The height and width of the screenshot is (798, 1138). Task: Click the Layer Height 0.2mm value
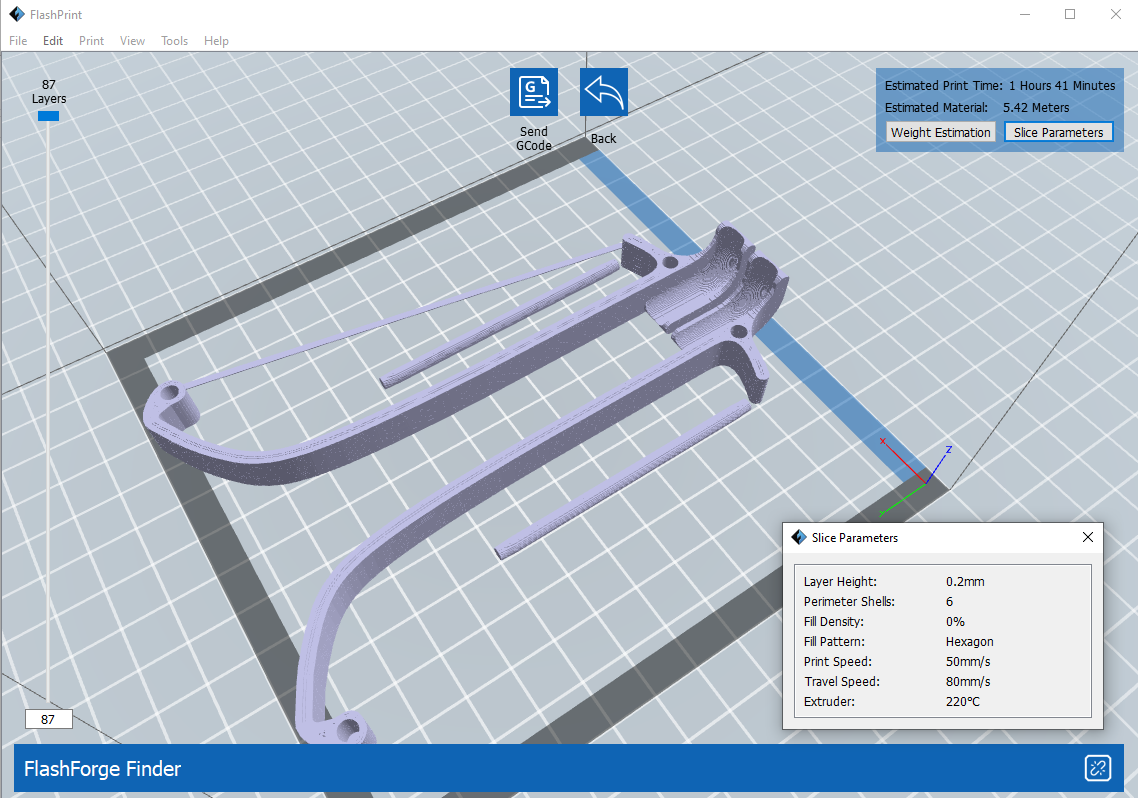(965, 581)
